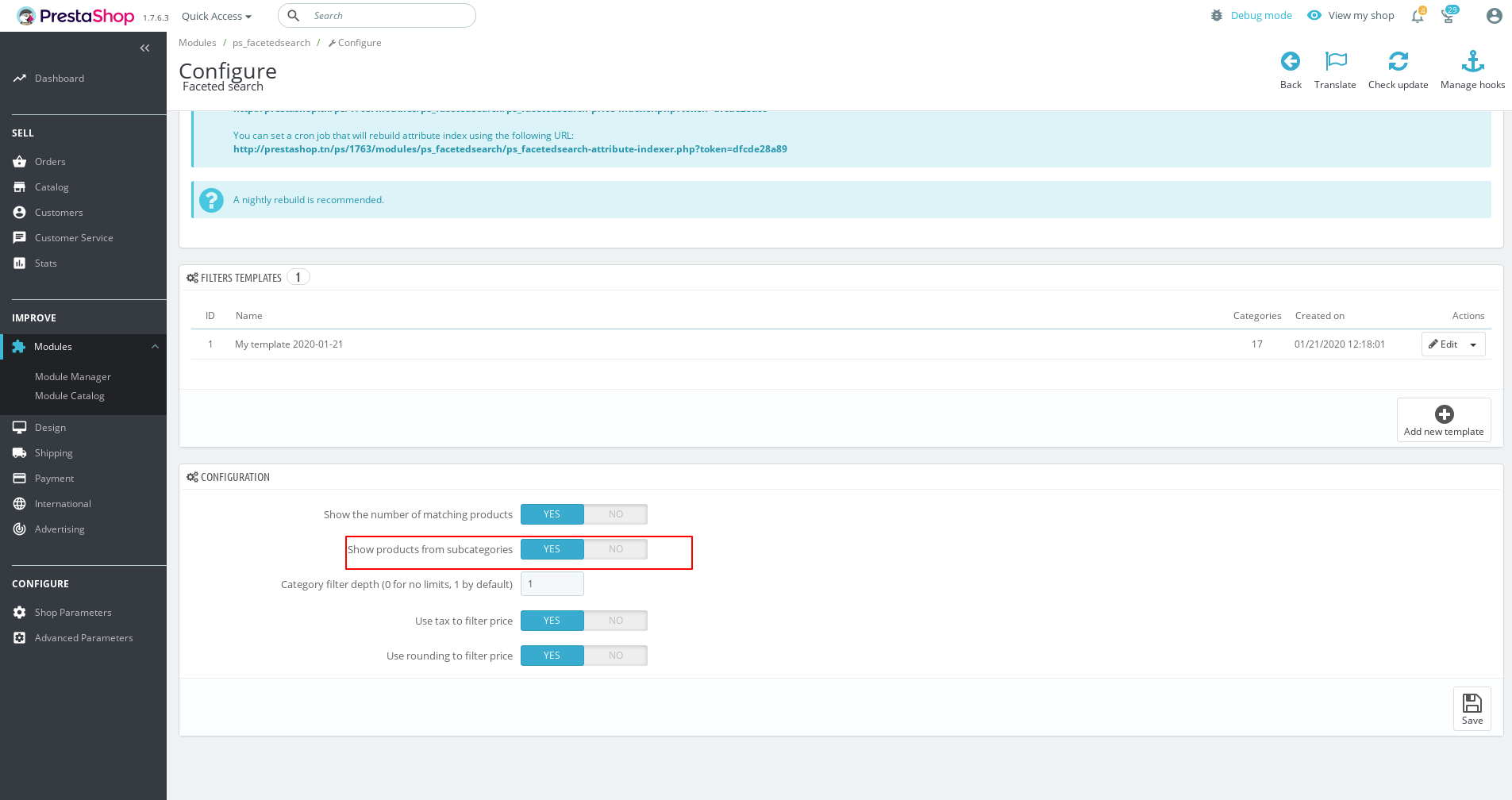Open notifications bell icon
Image resolution: width=1512 pixels, height=800 pixels.
pos(1418,16)
